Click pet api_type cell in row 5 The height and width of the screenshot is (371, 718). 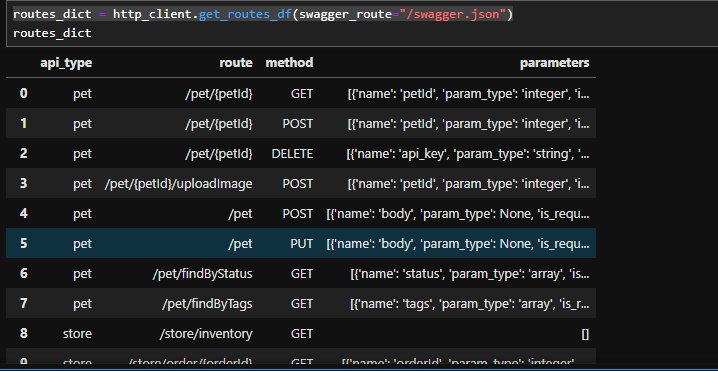tap(82, 244)
